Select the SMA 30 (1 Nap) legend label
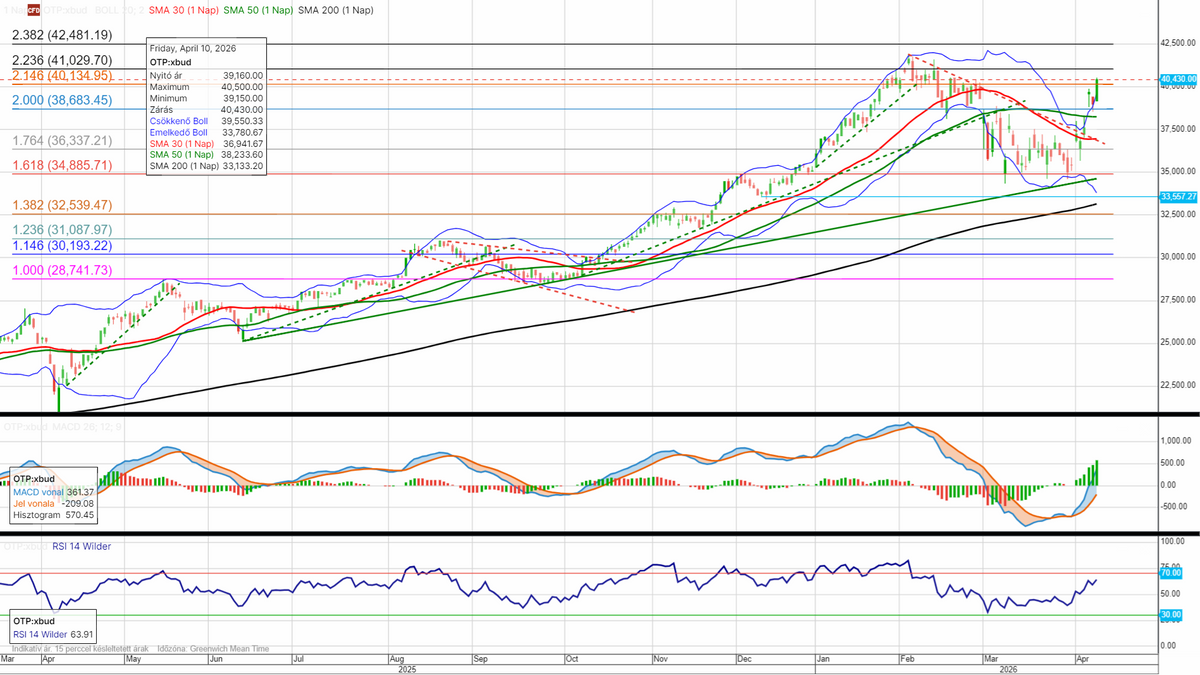1200x675 pixels. pyautogui.click(x=184, y=11)
